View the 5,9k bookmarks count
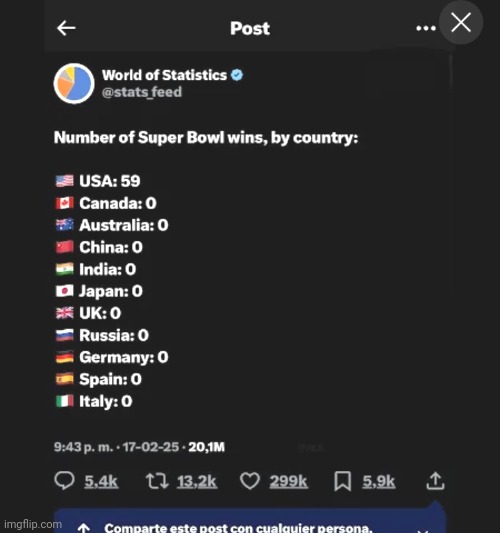500x533 pixels. pyautogui.click(x=379, y=481)
